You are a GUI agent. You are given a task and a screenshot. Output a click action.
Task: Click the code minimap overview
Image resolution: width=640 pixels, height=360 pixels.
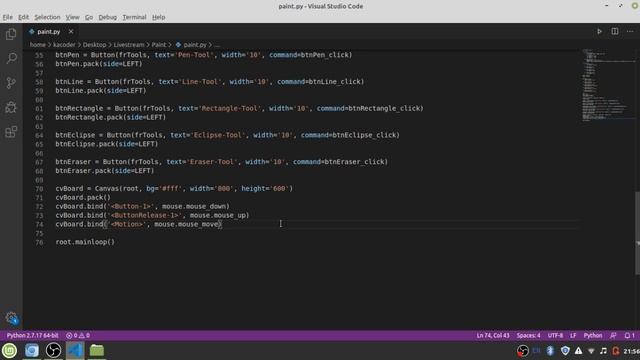tap(608, 86)
